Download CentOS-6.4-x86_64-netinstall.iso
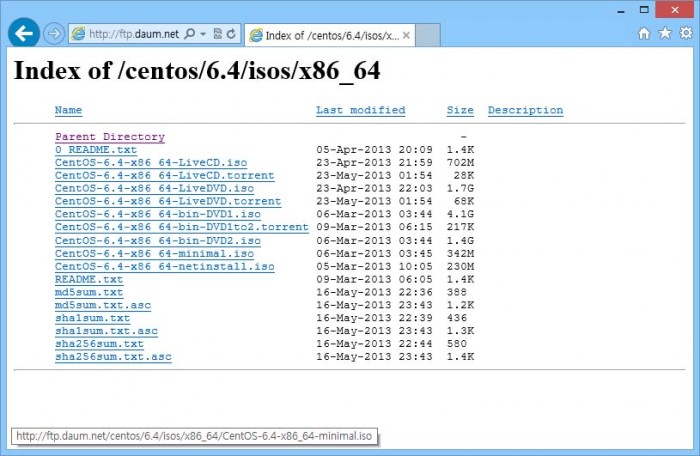This screenshot has height=456, width=700. pos(165,267)
